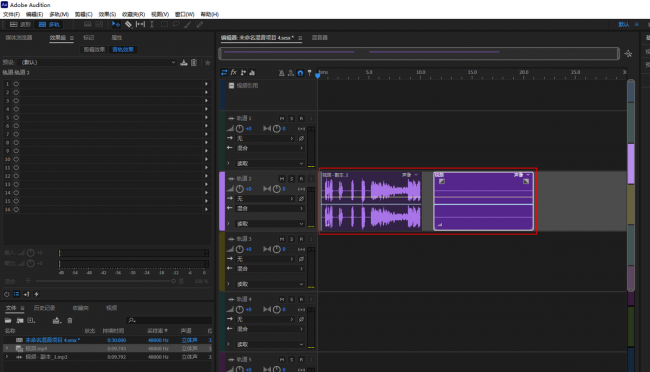650x372 pixels.
Task: Expand the mp4 file row in Files
Action: pyautogui.click(x=7, y=348)
